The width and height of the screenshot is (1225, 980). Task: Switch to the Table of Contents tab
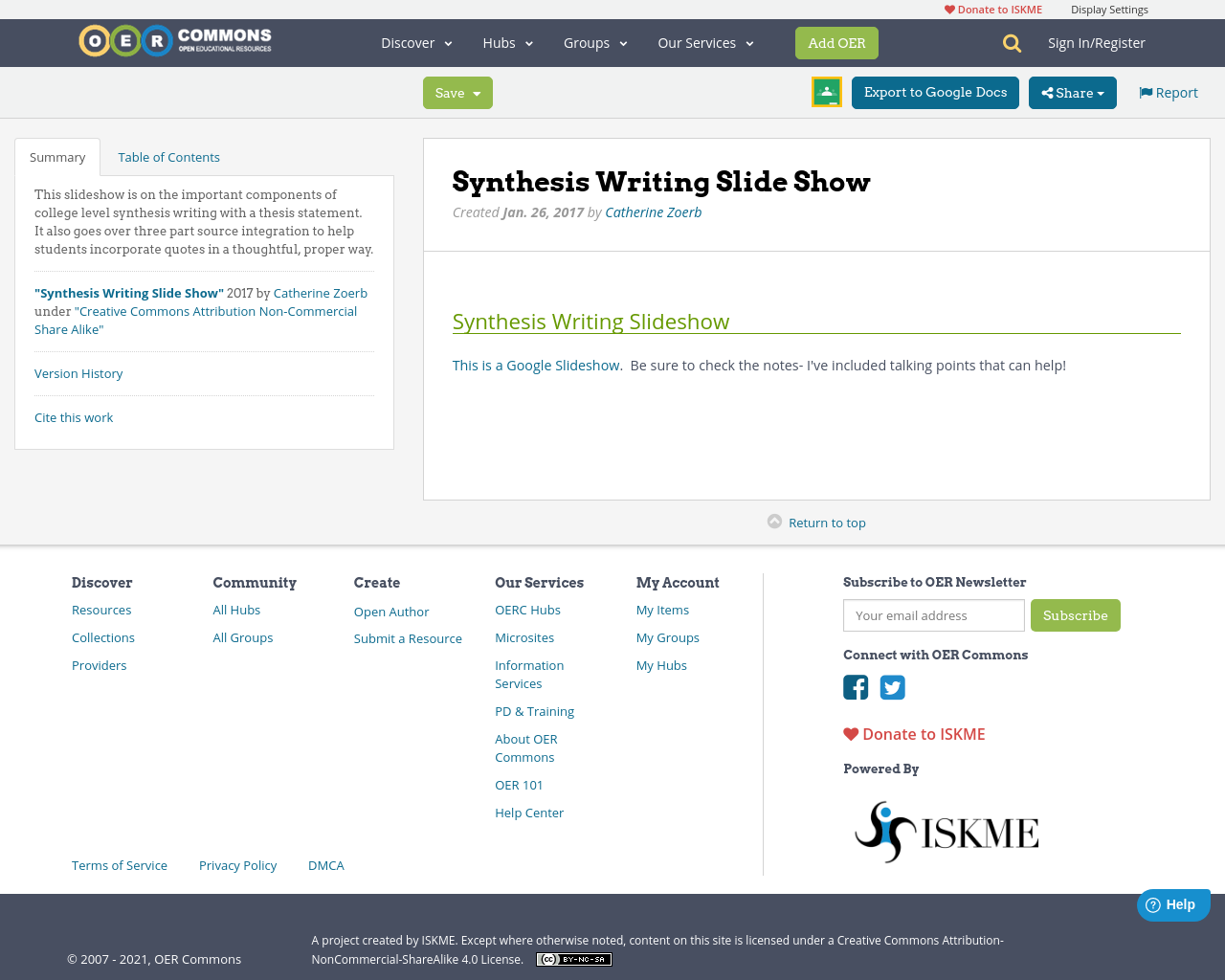point(167,156)
